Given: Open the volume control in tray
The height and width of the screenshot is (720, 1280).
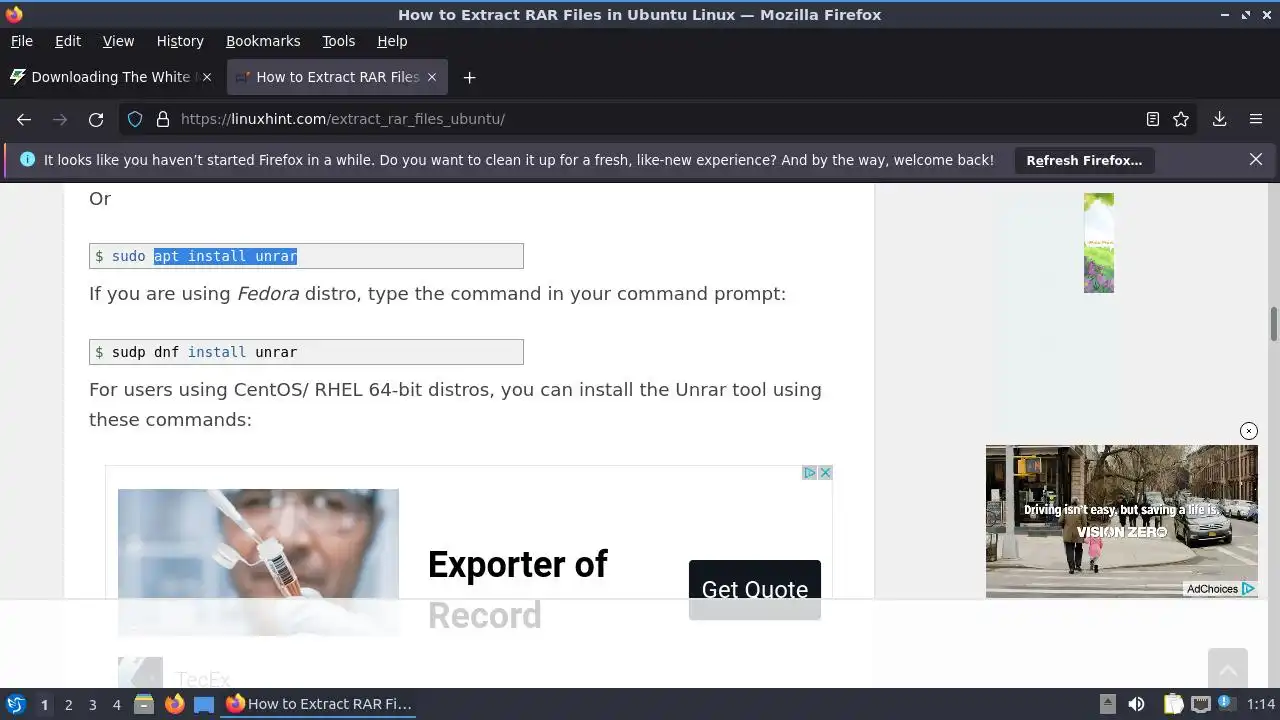Looking at the screenshot, I should (x=1136, y=704).
